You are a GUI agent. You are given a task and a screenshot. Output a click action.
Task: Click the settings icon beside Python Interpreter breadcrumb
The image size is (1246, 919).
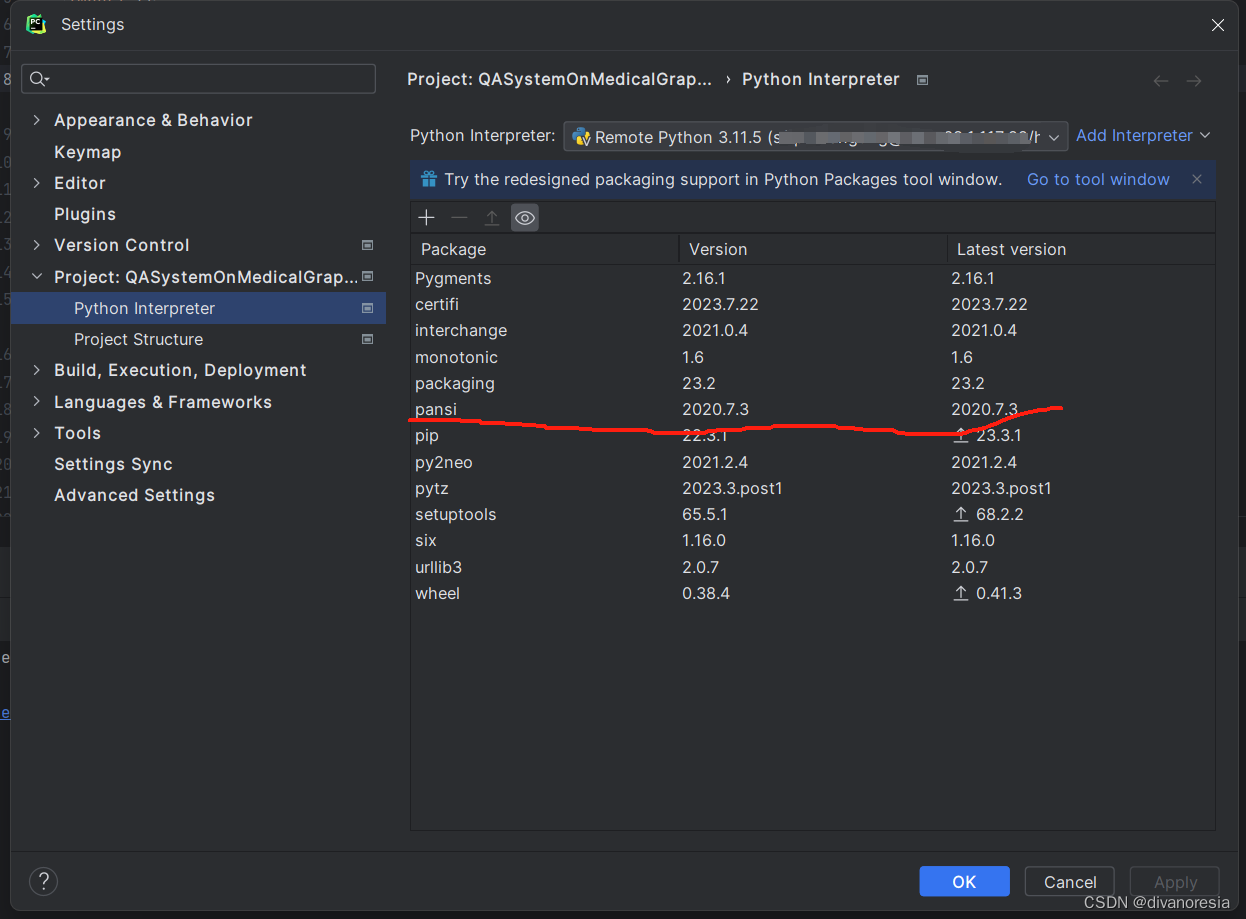[x=921, y=79]
